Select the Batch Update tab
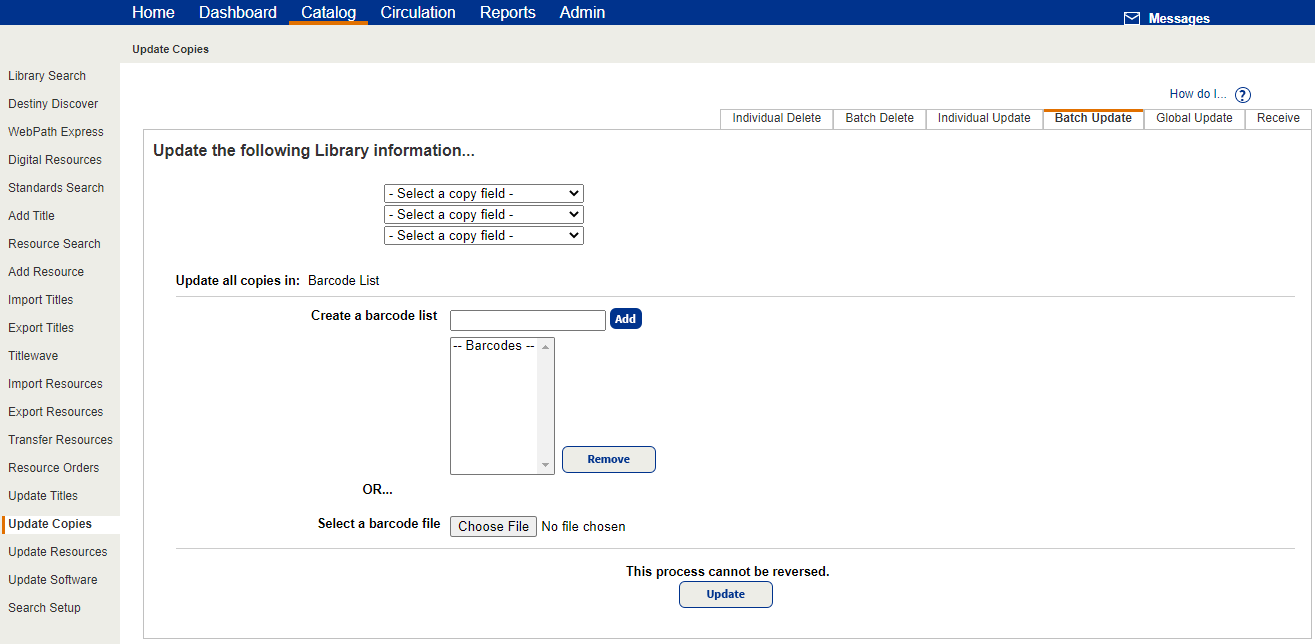1315x644 pixels. coord(1093,119)
